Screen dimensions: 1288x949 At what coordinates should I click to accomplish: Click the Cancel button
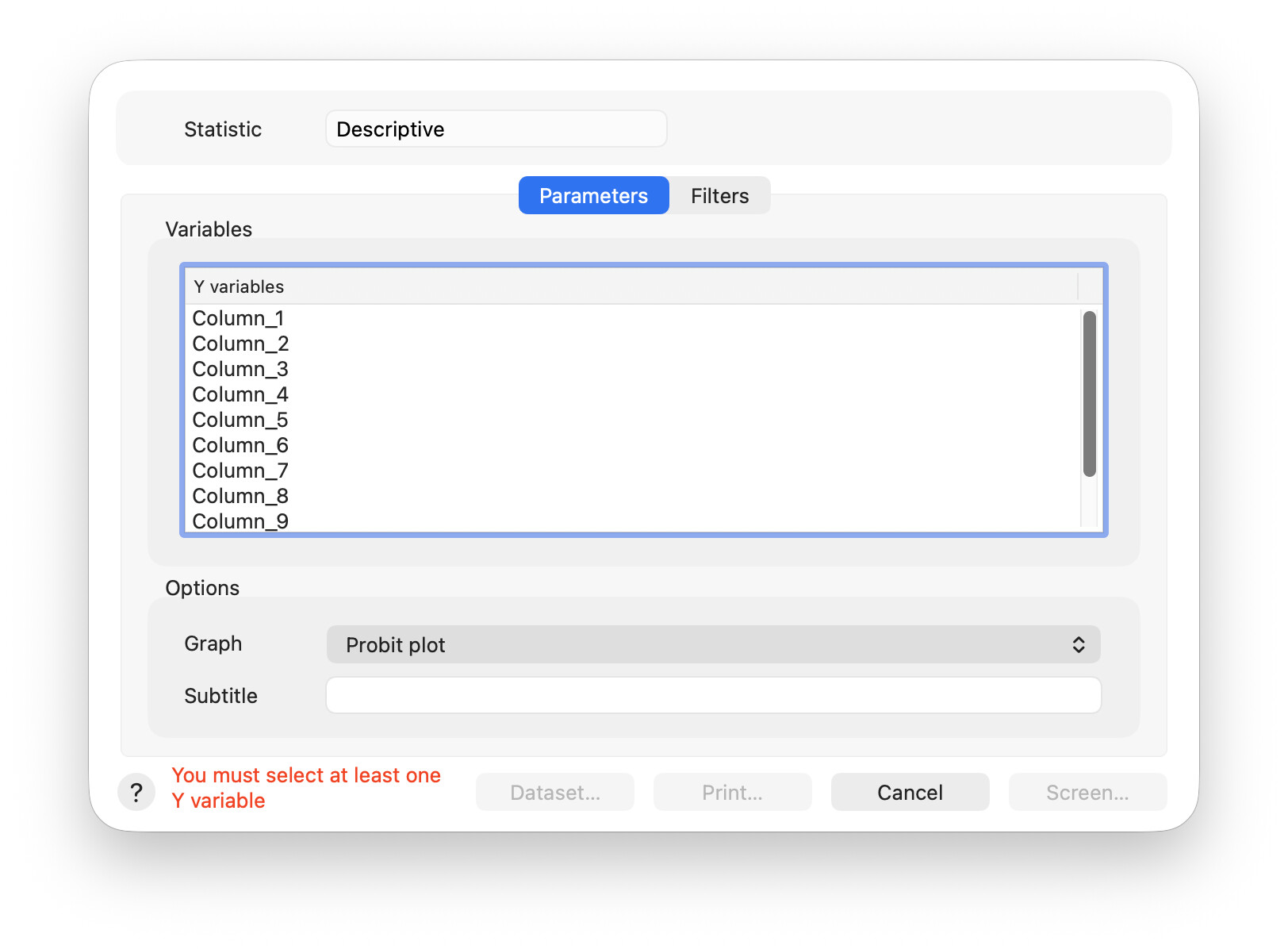coord(910,792)
